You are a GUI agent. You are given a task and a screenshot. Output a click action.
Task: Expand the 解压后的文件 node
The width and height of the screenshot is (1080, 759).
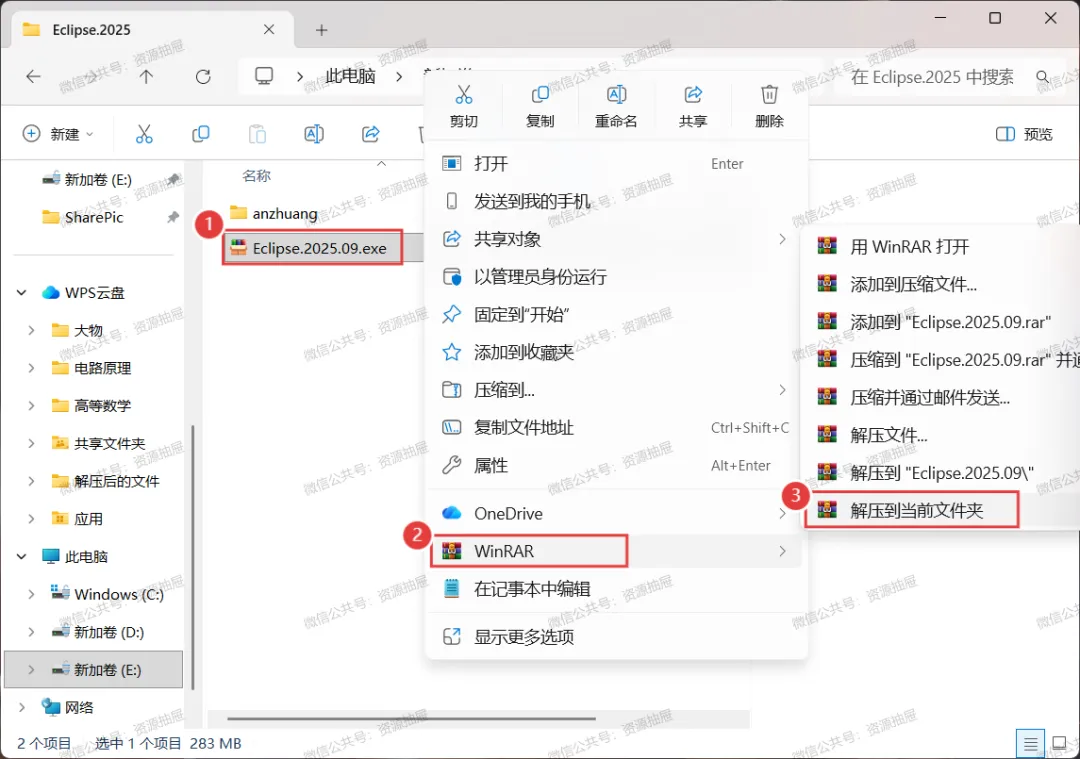click(31, 481)
